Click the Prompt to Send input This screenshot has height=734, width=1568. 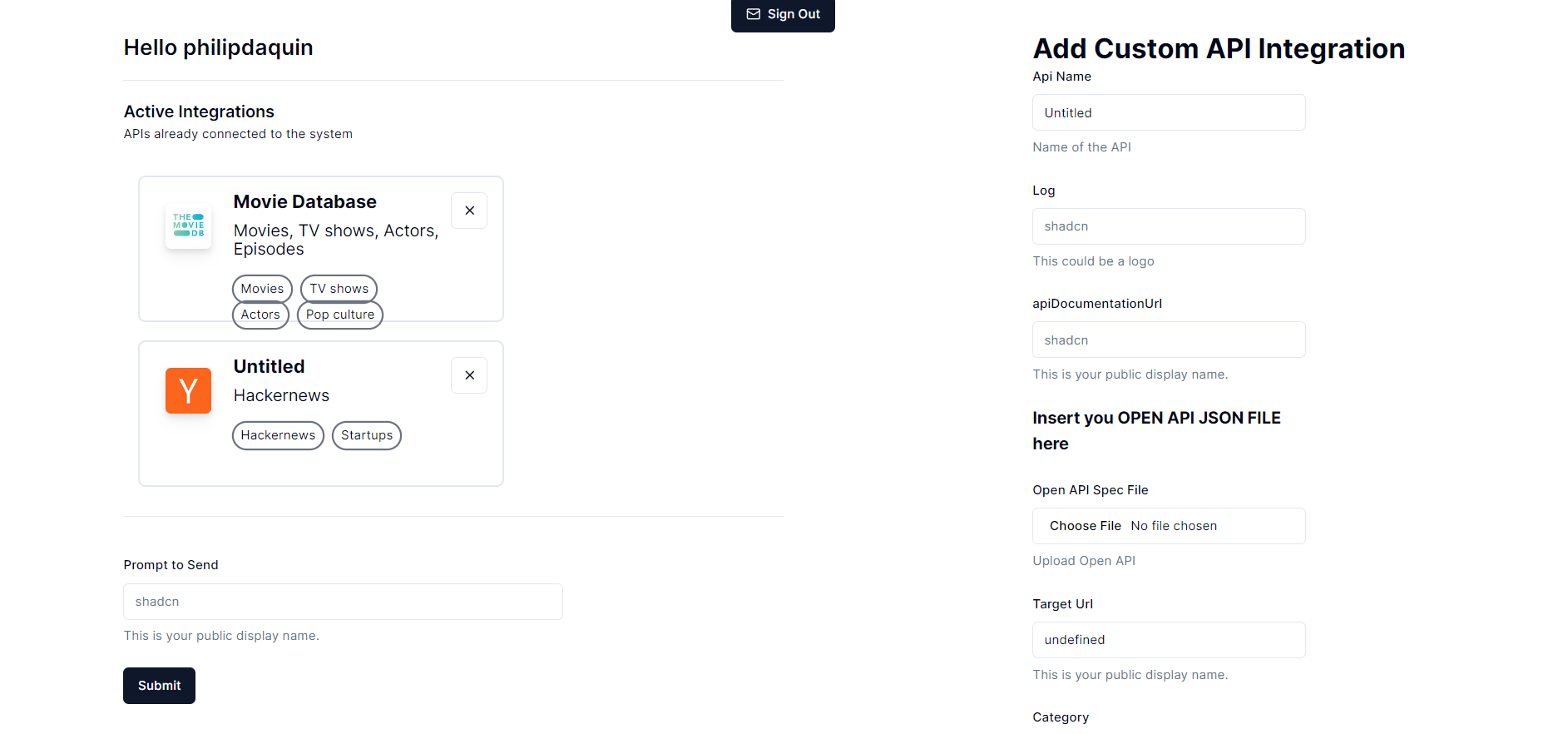pos(343,602)
